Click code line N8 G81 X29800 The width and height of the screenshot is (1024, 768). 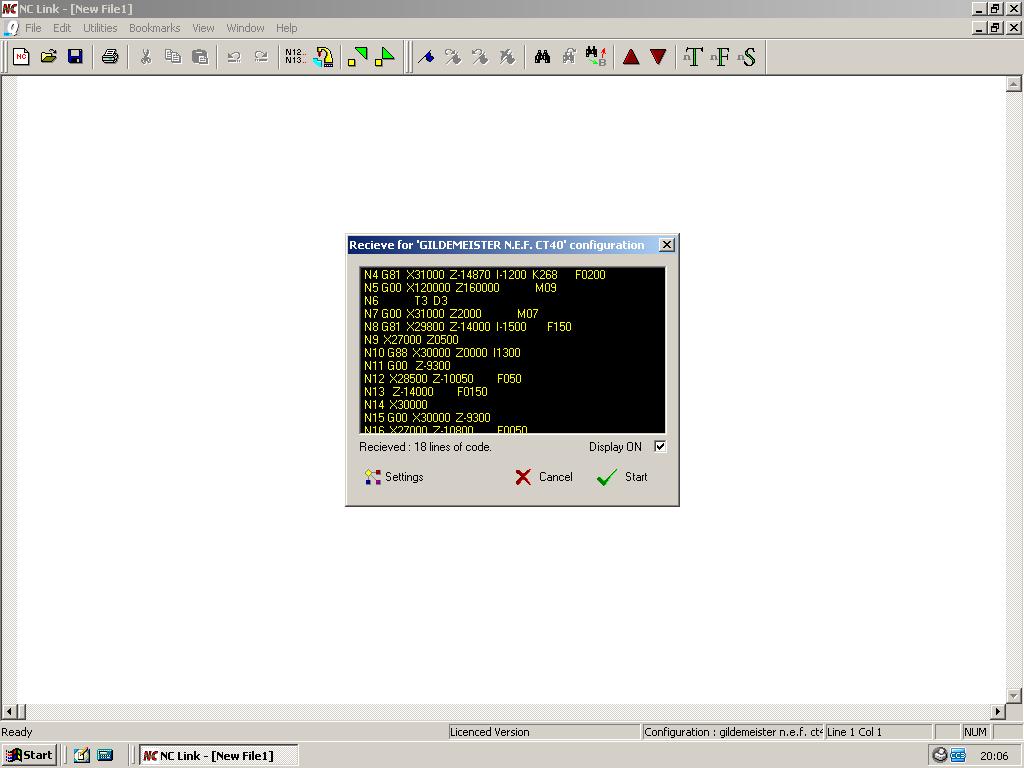point(468,327)
